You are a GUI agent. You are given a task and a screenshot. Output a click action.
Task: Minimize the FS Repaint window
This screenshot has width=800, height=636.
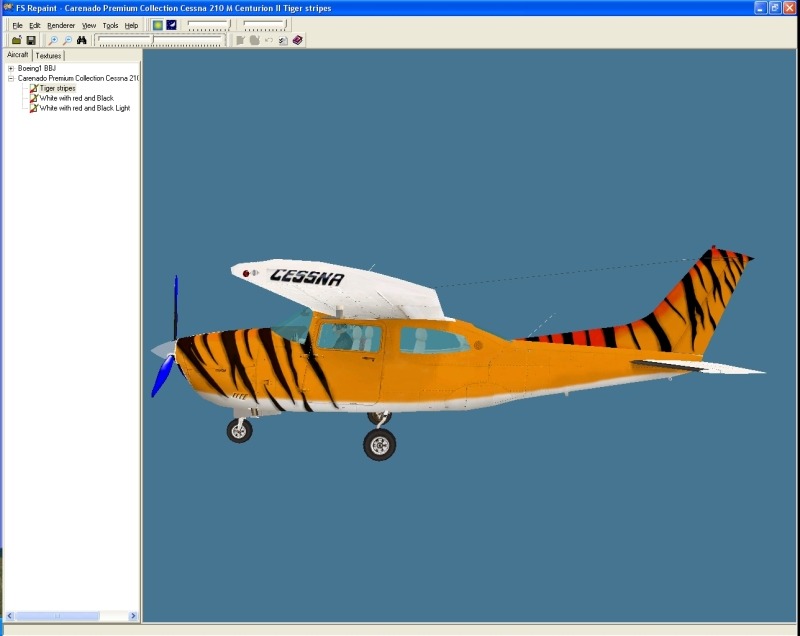click(x=761, y=8)
